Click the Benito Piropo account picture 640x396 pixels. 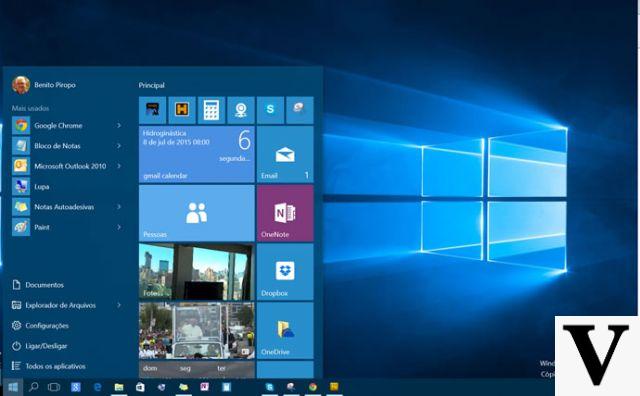[21, 85]
